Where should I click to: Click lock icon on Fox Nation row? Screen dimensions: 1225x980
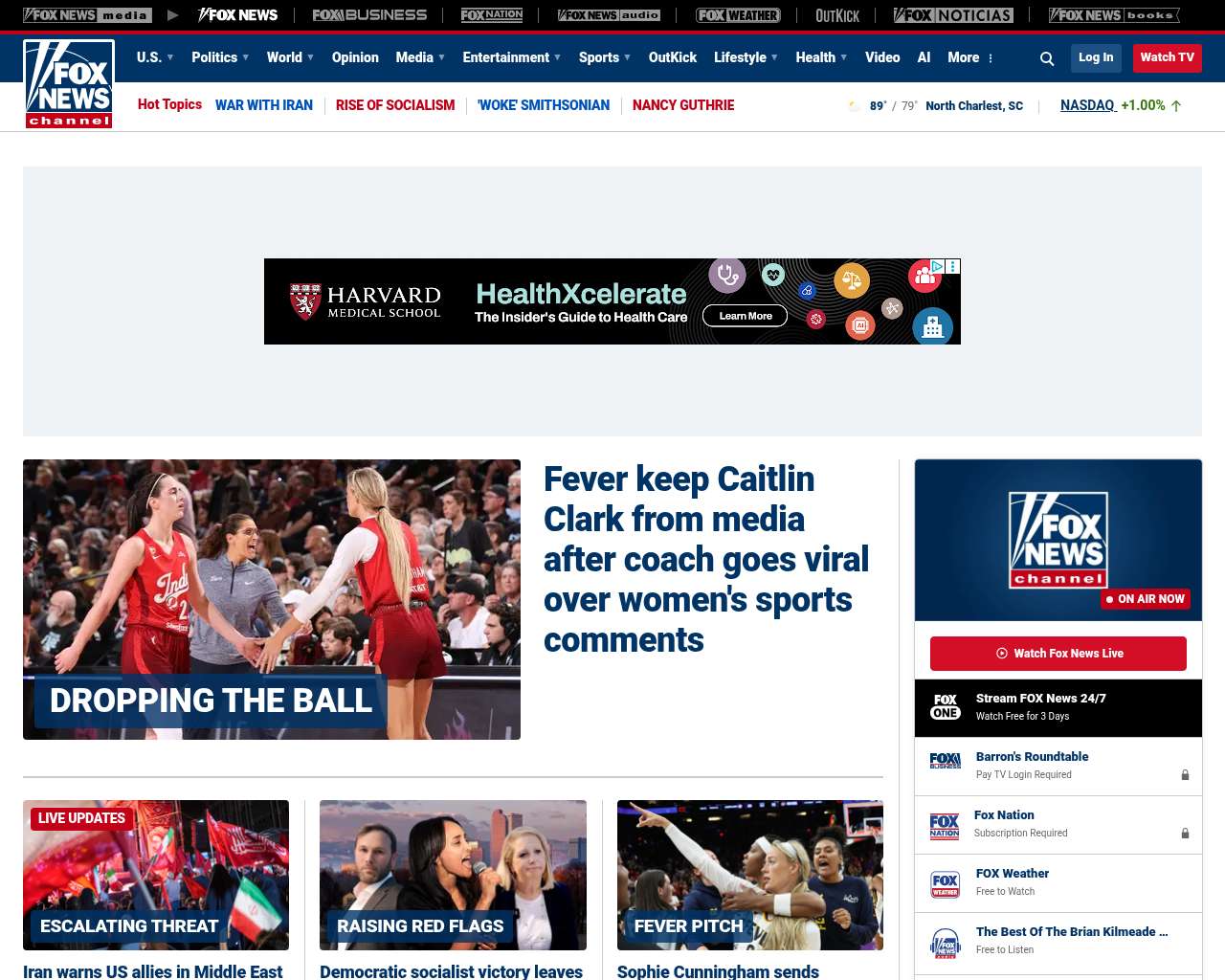coord(1185,834)
